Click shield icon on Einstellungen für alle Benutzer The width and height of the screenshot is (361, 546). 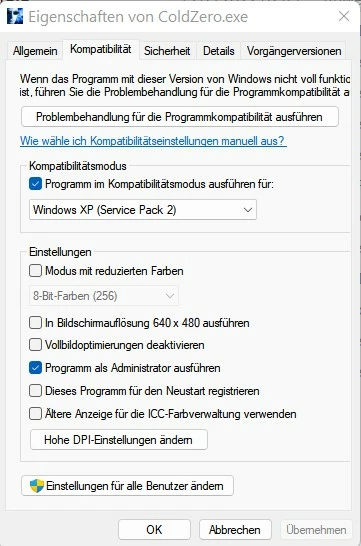pos(37,486)
